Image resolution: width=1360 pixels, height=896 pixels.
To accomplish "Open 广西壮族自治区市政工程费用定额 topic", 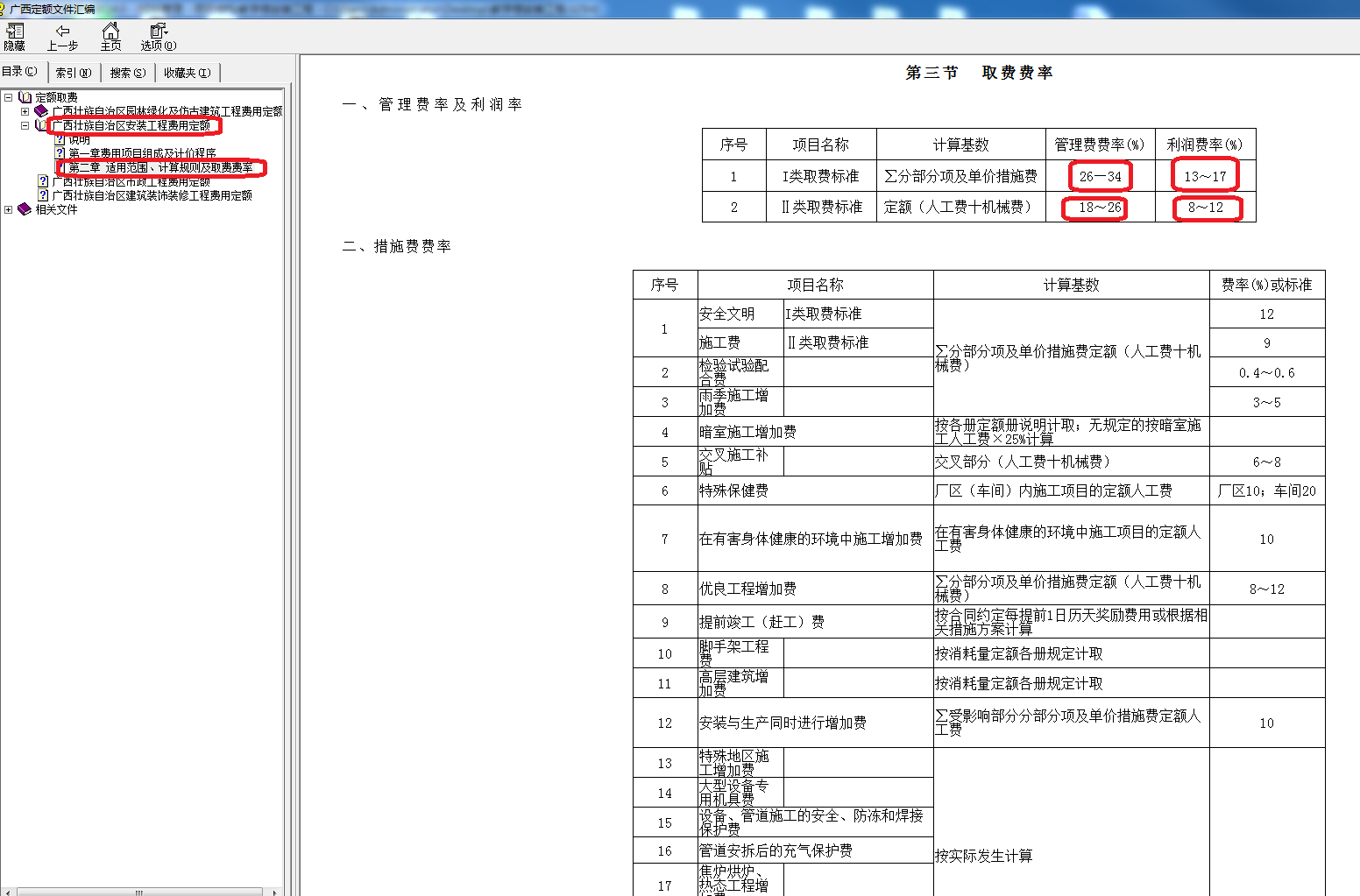I will click(131, 181).
